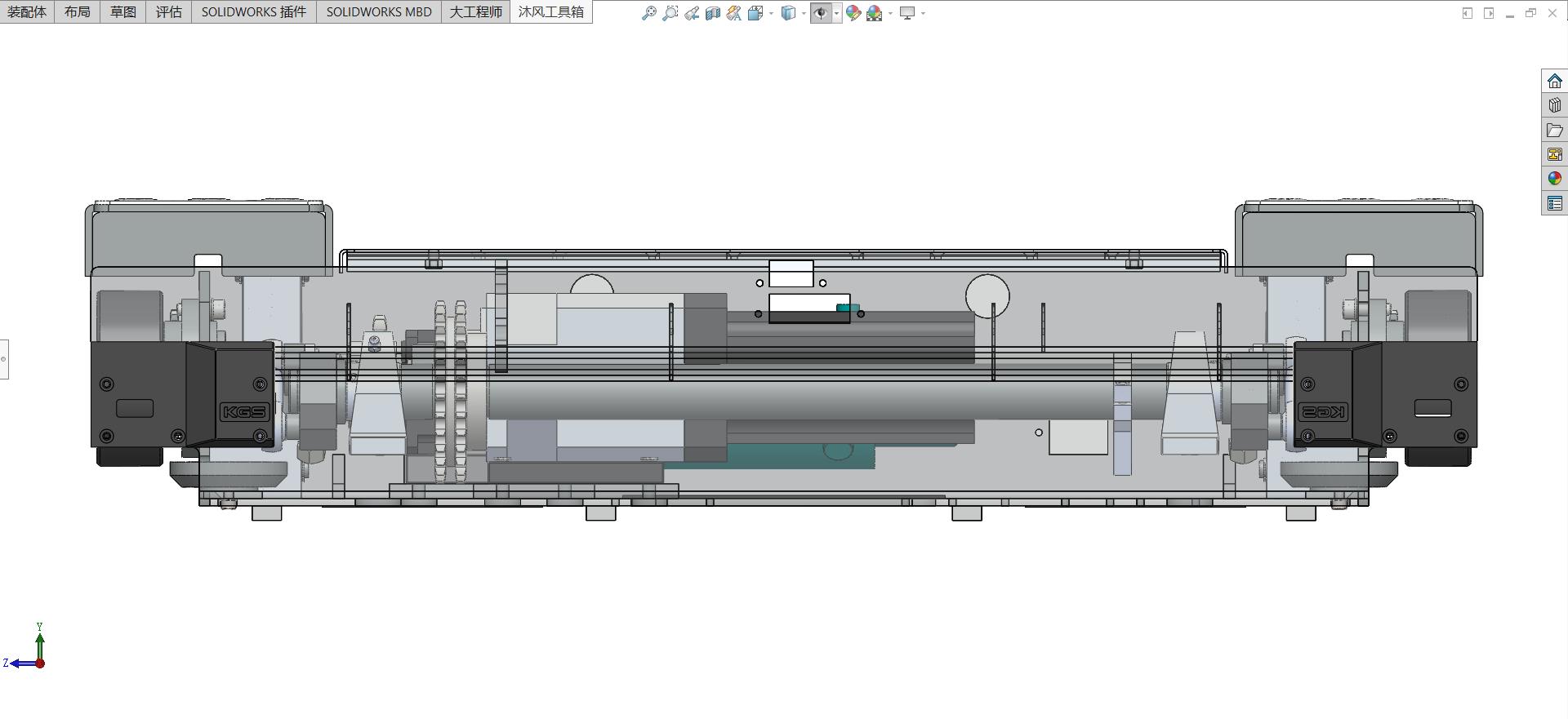Click the Zoom to Fit icon
The image size is (1568, 719).
coord(649,13)
